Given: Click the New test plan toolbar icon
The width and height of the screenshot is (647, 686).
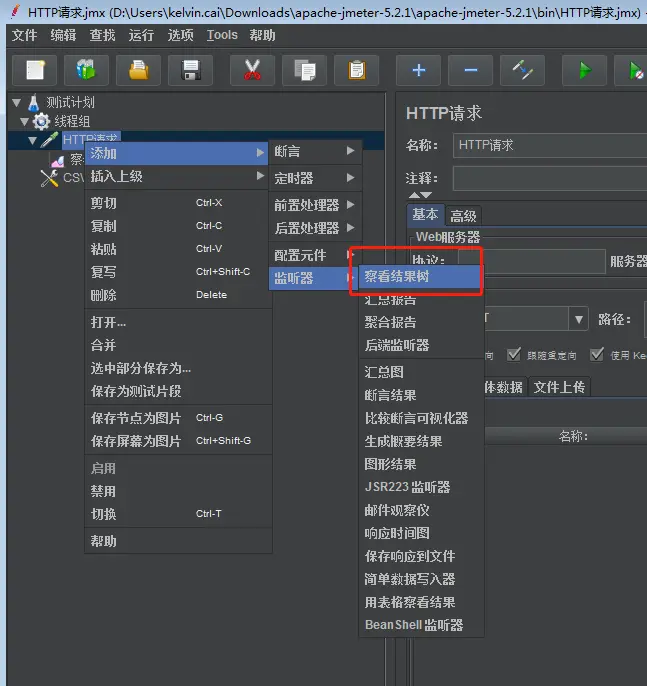Looking at the screenshot, I should pos(35,70).
